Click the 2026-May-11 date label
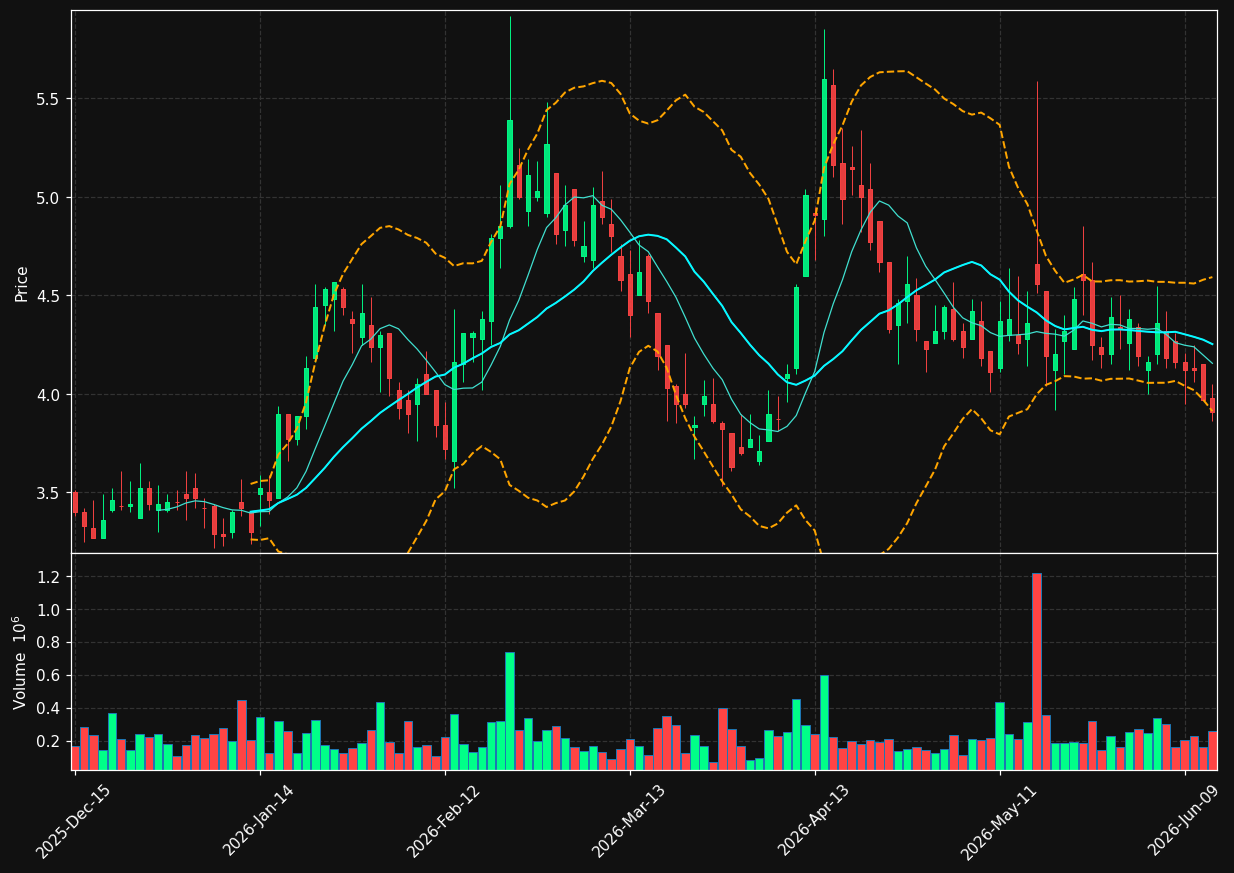Image resolution: width=1234 pixels, height=873 pixels. (998, 822)
